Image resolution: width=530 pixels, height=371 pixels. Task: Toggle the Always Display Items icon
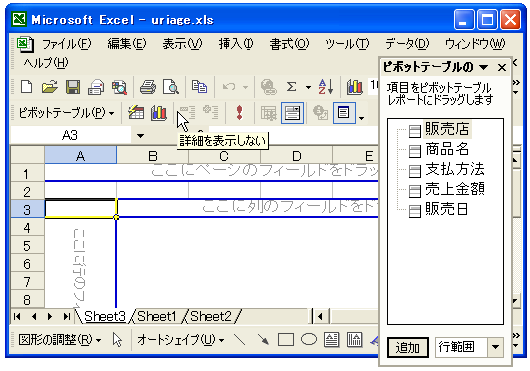(292, 113)
